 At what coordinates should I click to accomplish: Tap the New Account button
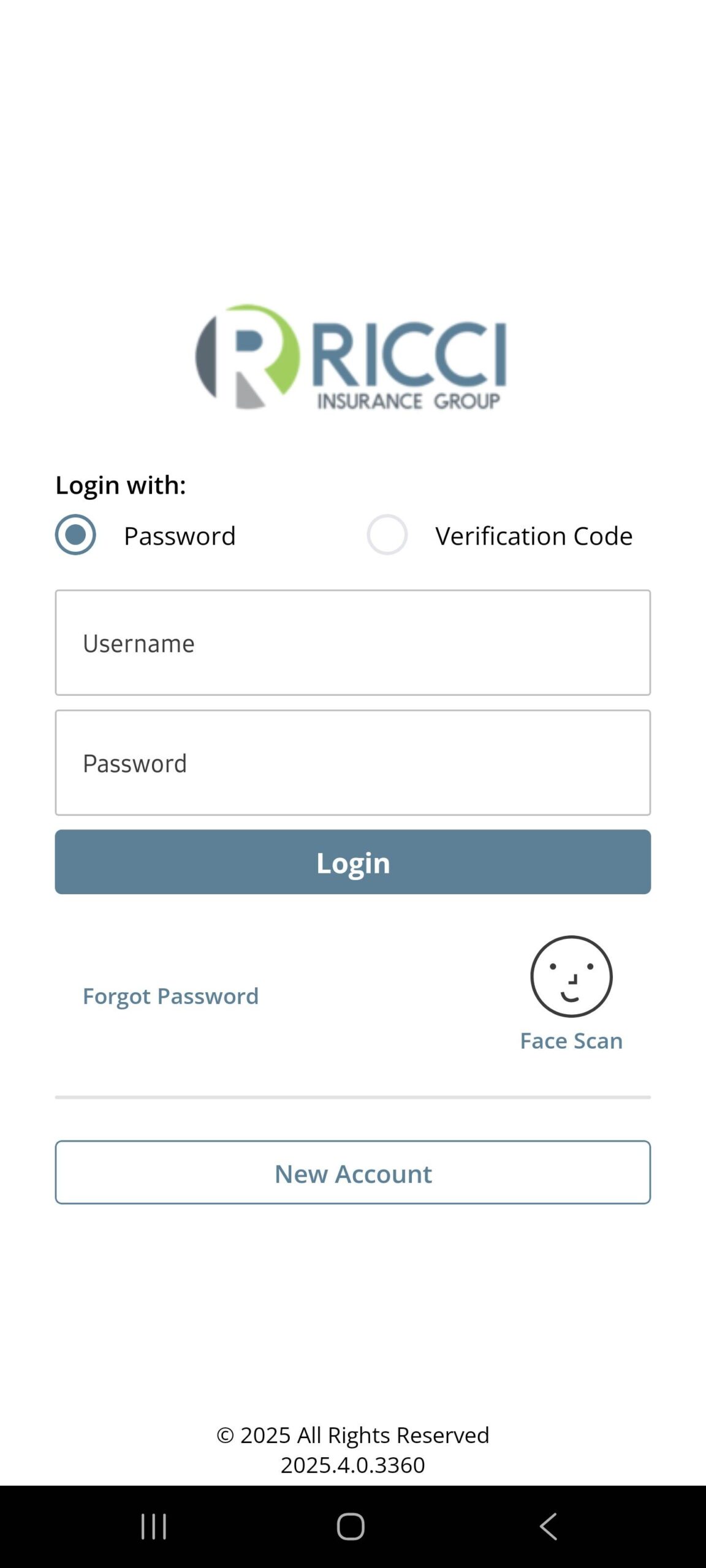[353, 1172]
